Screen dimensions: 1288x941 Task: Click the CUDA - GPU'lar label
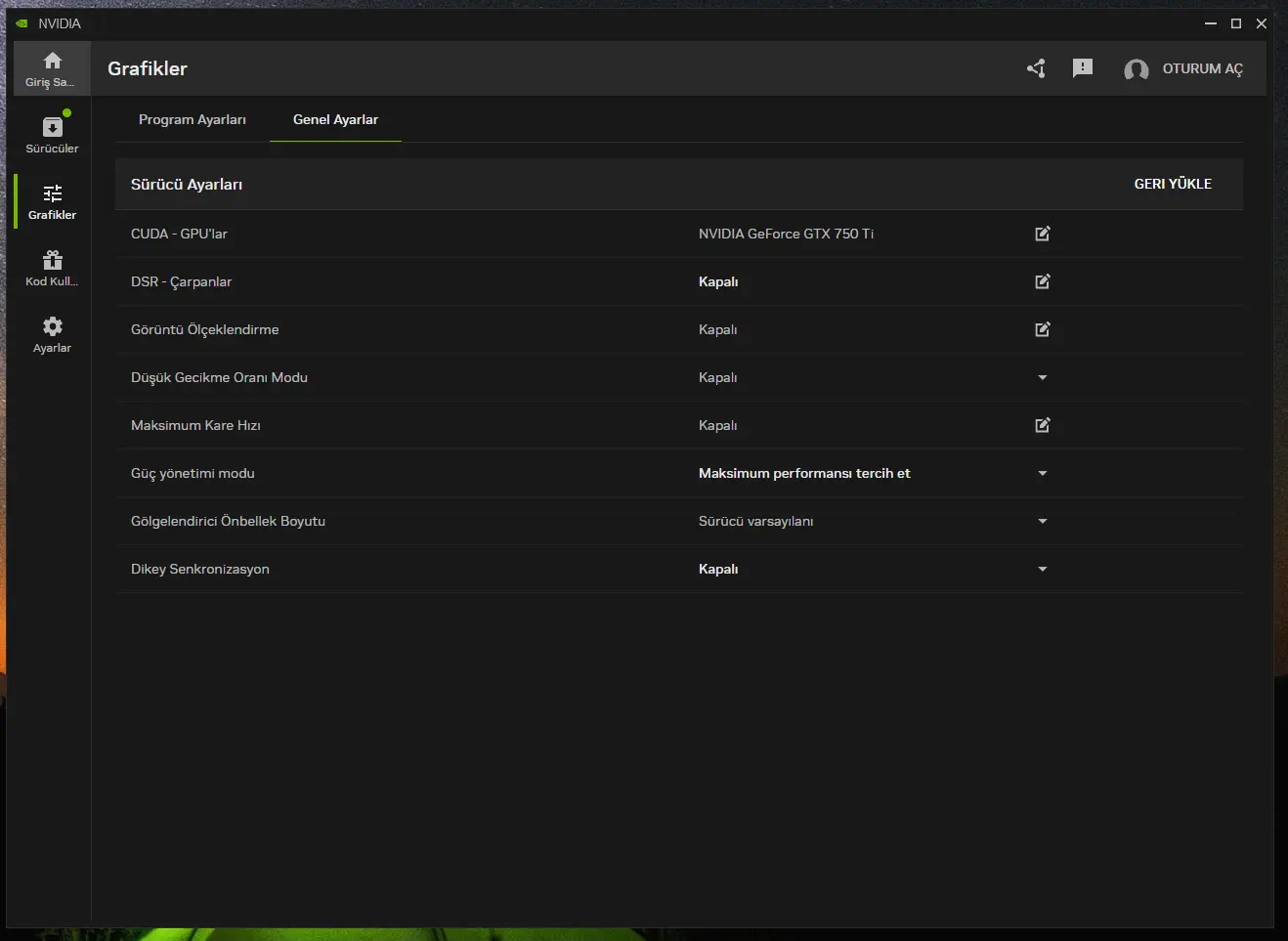[179, 234]
